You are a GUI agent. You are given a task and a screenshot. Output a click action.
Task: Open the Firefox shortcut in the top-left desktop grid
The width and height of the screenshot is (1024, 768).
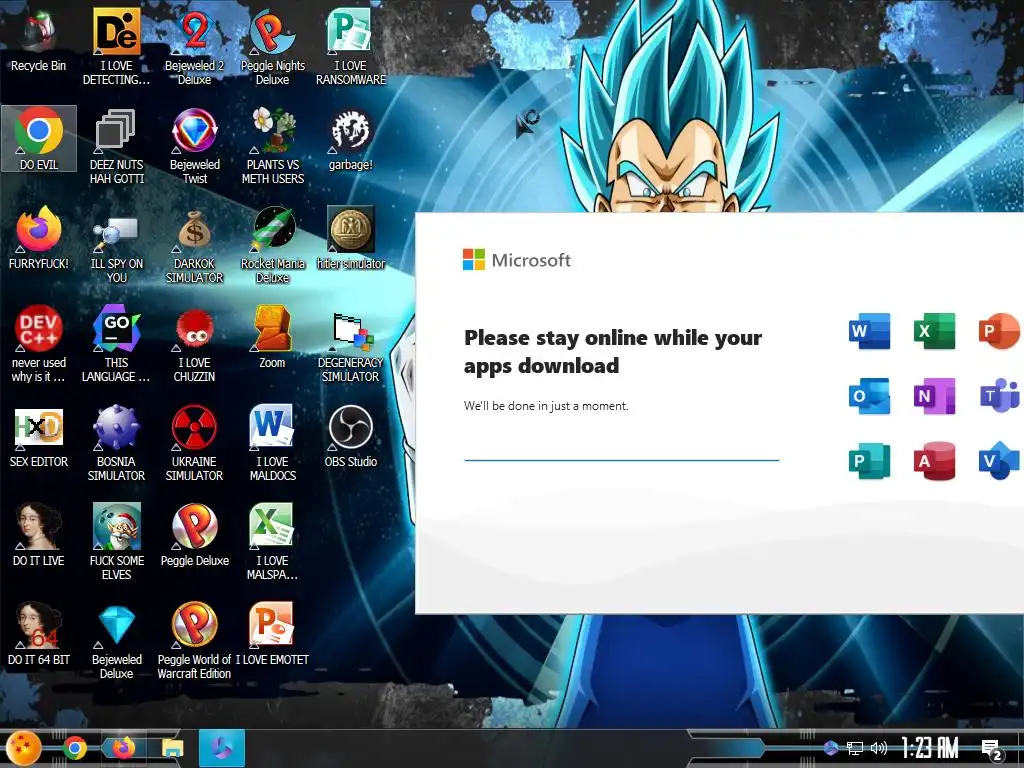39,238
